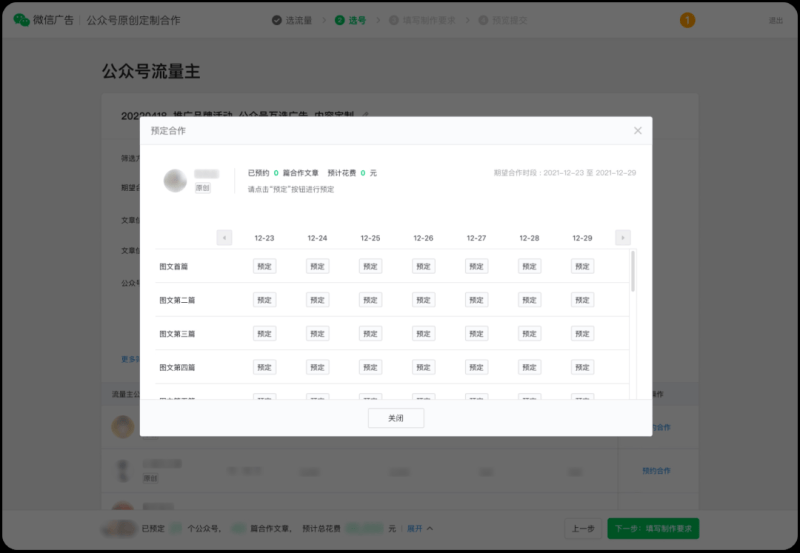Screen dimensions: 800x553
Task: Book 图文第四篇 on 12-25
Action: [370, 367]
